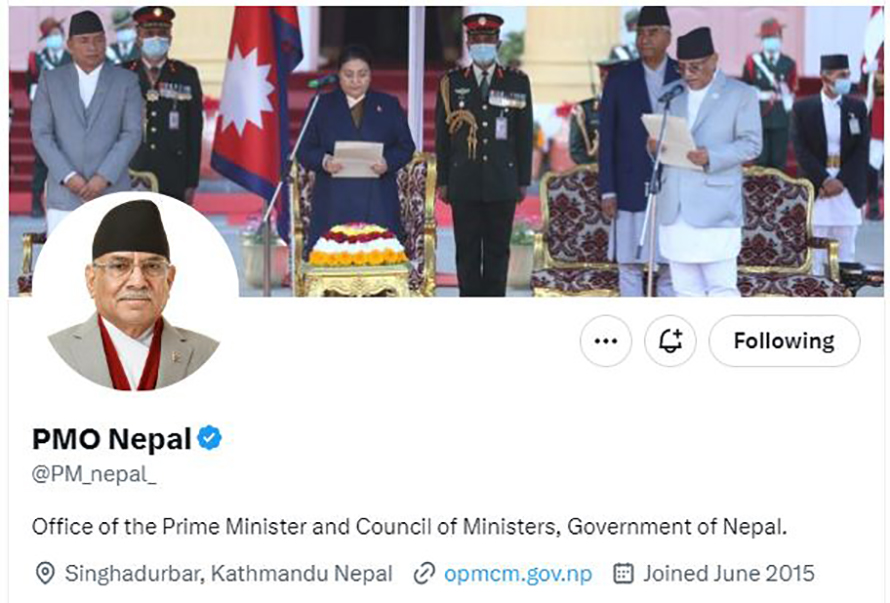Click the blue verified checkmark badge
This screenshot has height=603, width=890.
pyautogui.click(x=209, y=438)
